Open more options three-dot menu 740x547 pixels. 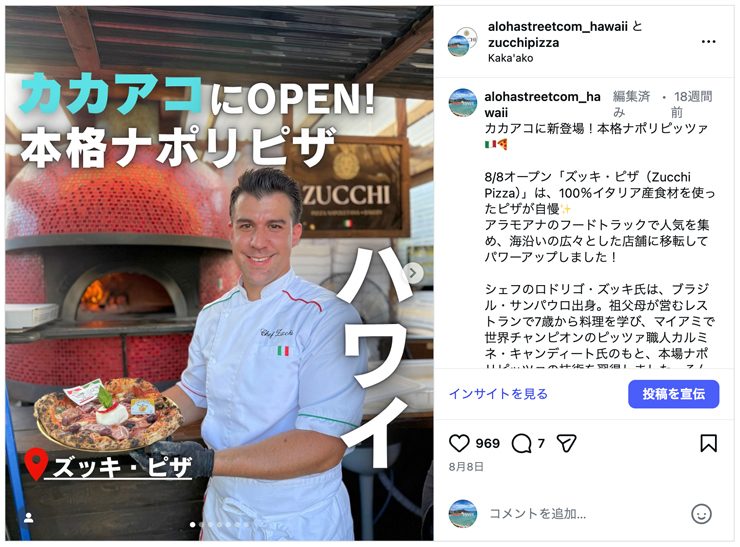pyautogui.click(x=708, y=42)
